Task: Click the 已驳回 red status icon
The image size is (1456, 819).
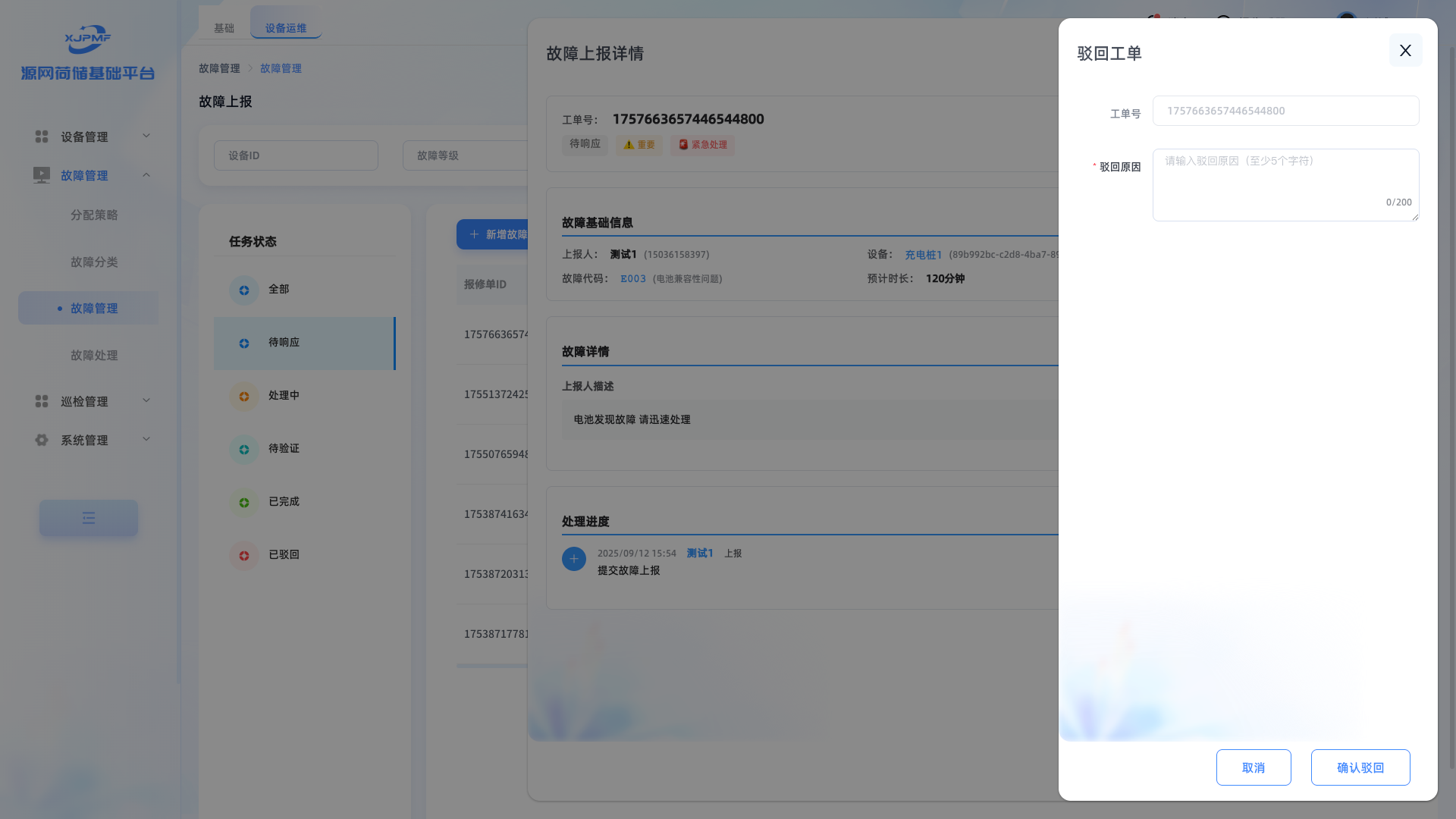Action: coord(244,555)
